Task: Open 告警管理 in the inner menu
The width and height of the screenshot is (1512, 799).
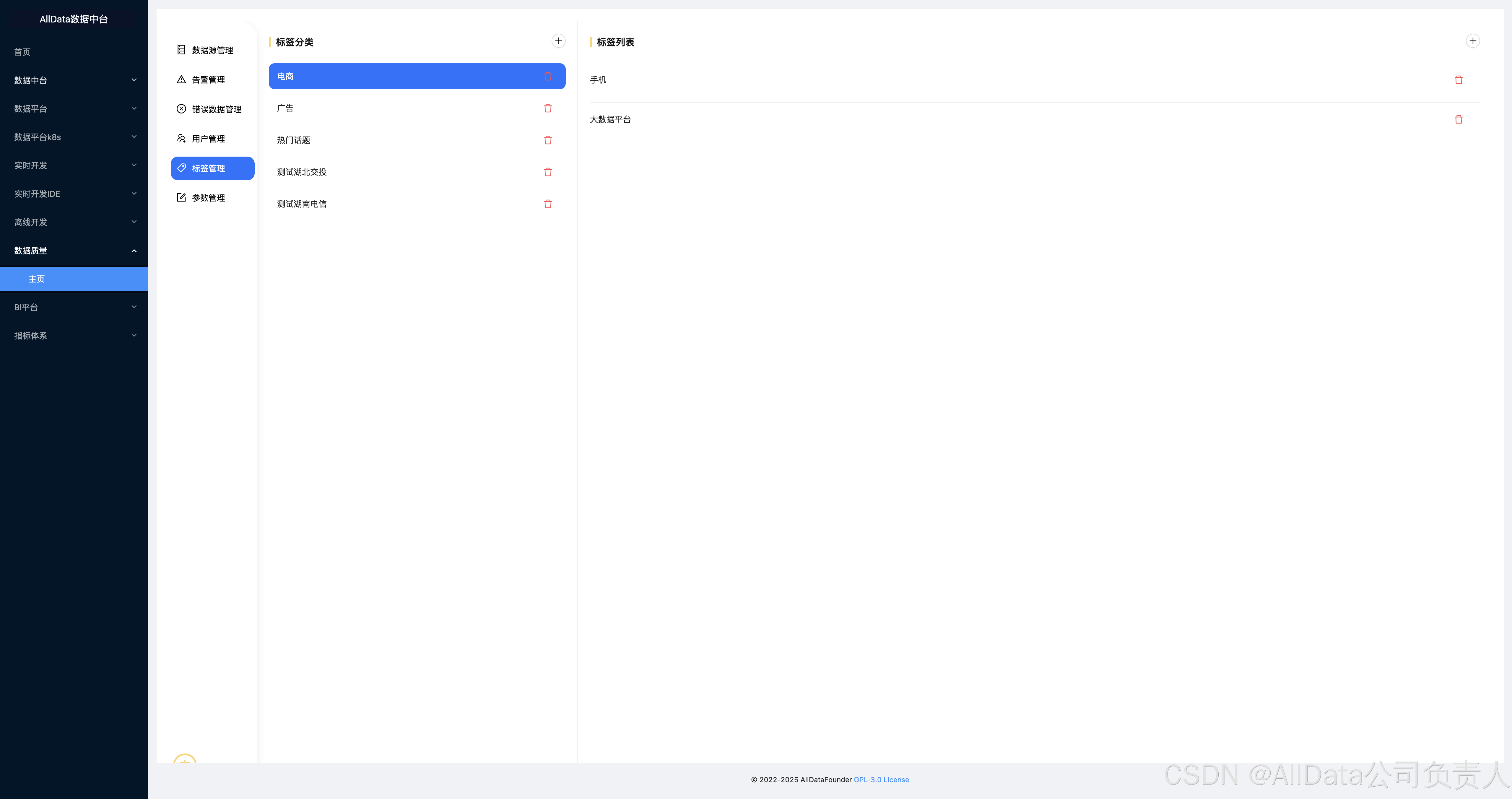Action: click(208, 80)
